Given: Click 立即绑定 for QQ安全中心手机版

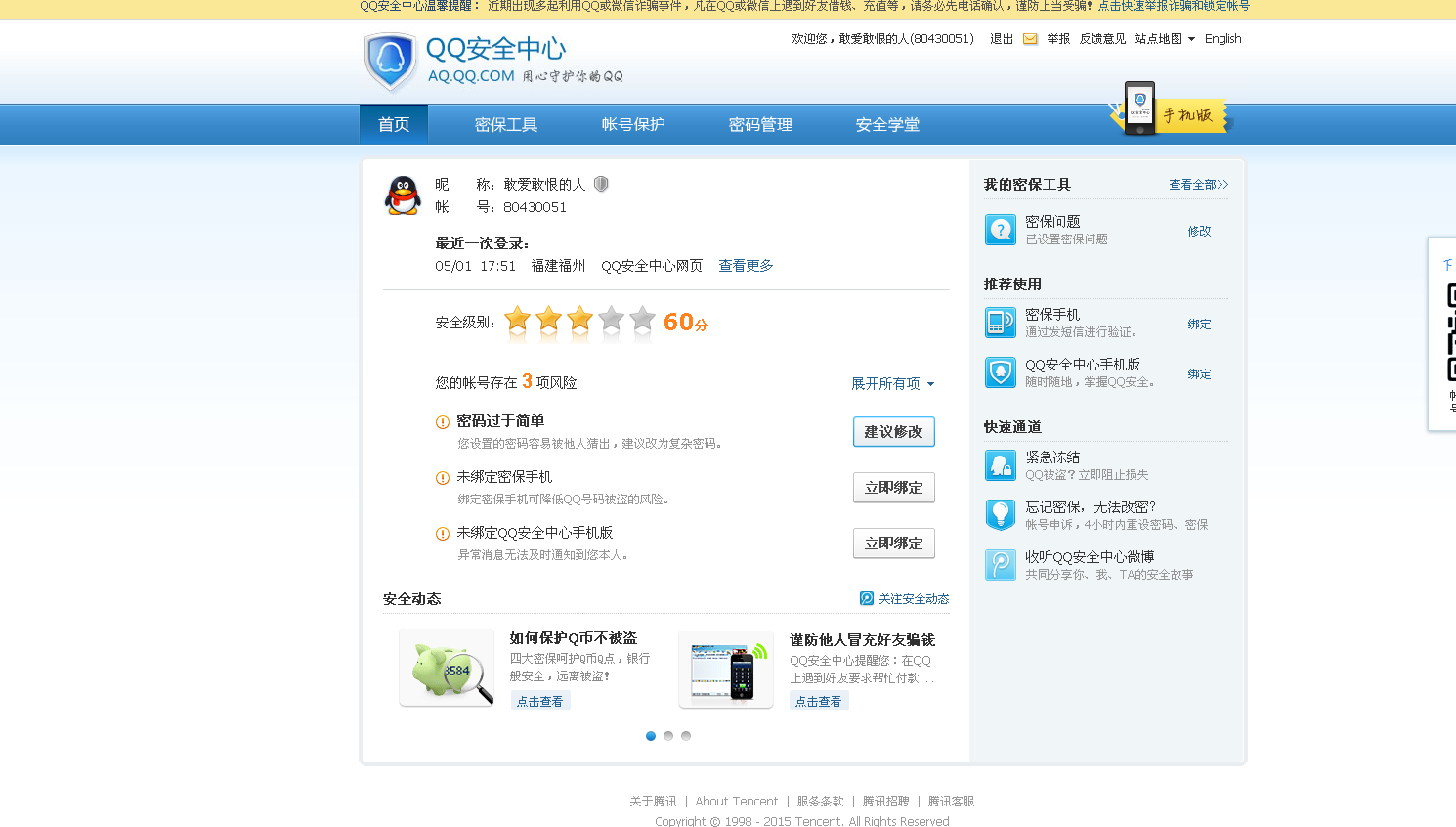Looking at the screenshot, I should 894,543.
